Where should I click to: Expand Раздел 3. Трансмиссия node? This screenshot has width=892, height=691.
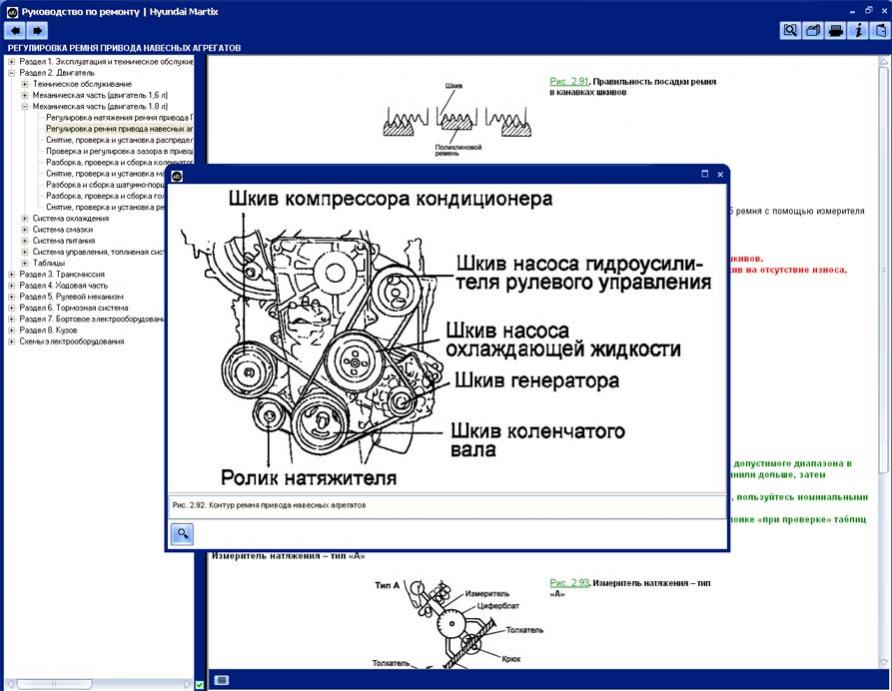point(11,274)
